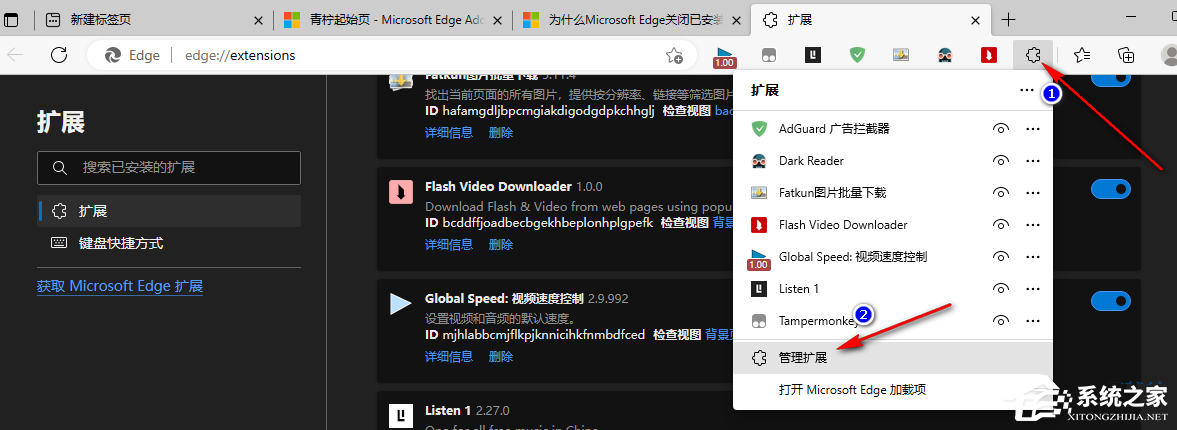Switch to 为什么Microsoft Edge关闭 tab
The width and height of the screenshot is (1177, 430).
point(631,20)
